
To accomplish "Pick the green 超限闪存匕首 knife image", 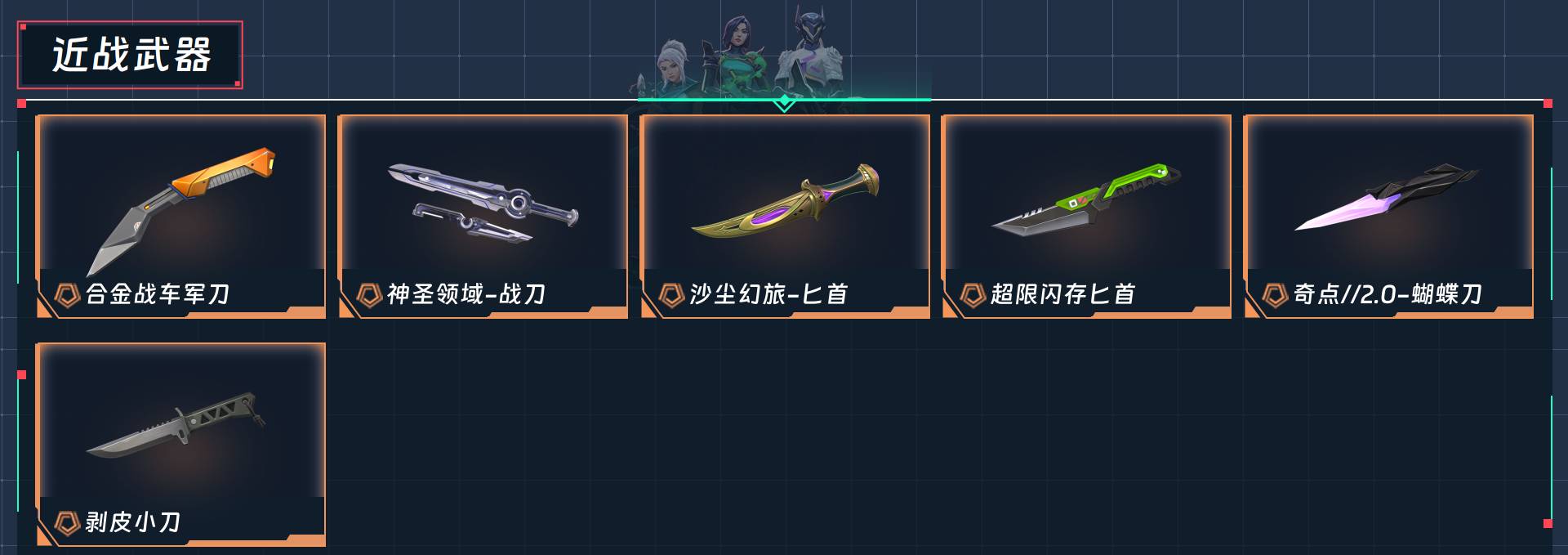I will click(1086, 199).
